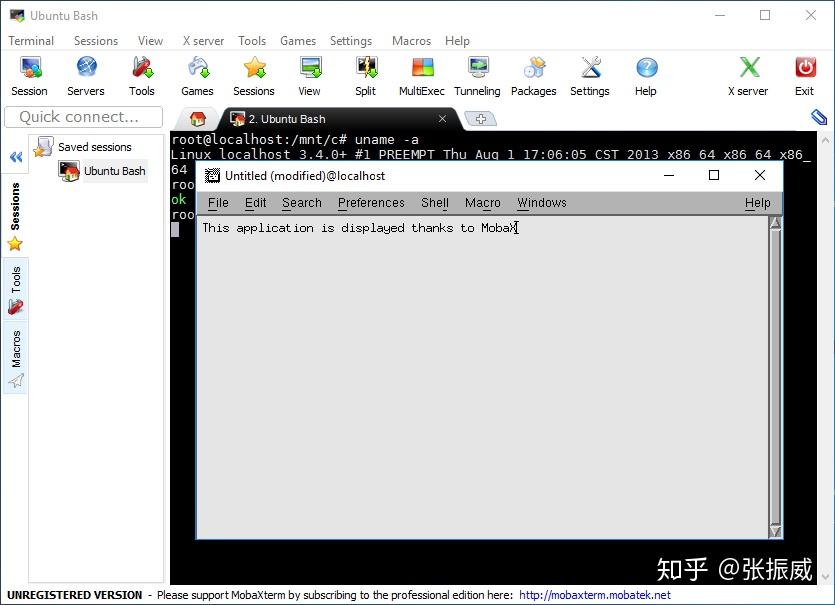Open the Sessions star icon in the toolbar

click(254, 76)
